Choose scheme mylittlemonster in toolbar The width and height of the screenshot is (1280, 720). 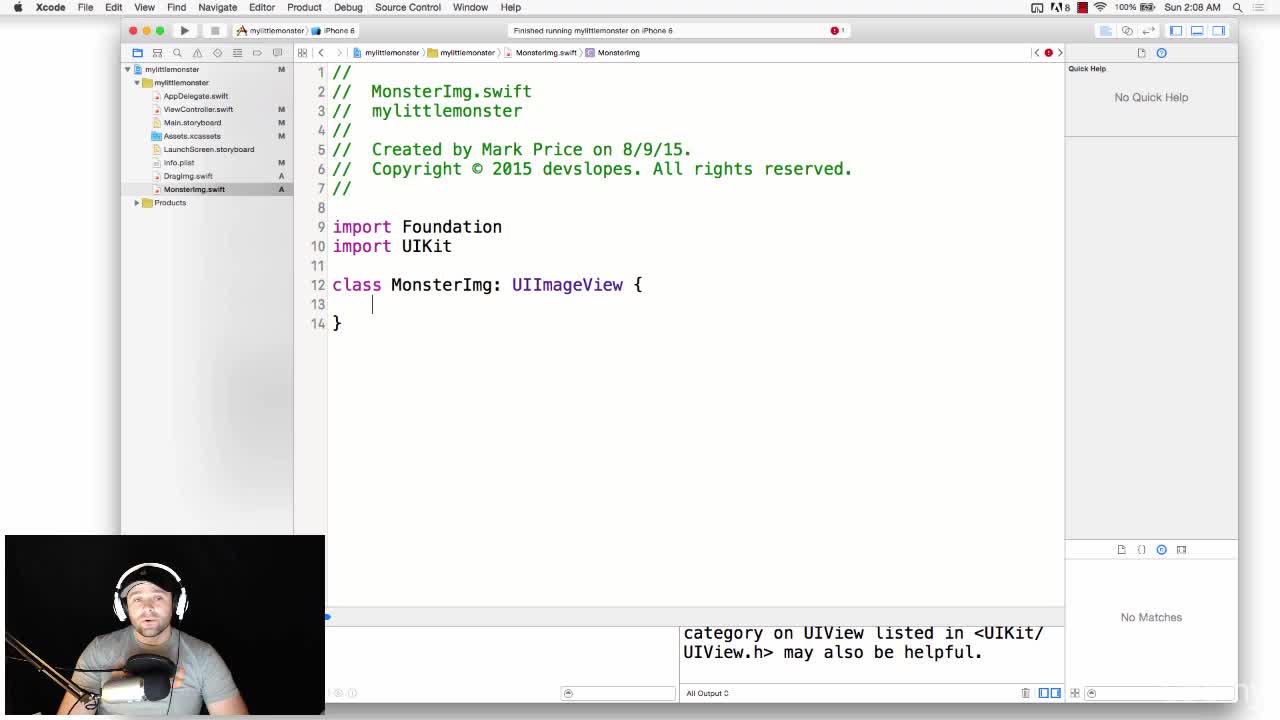(x=270, y=31)
